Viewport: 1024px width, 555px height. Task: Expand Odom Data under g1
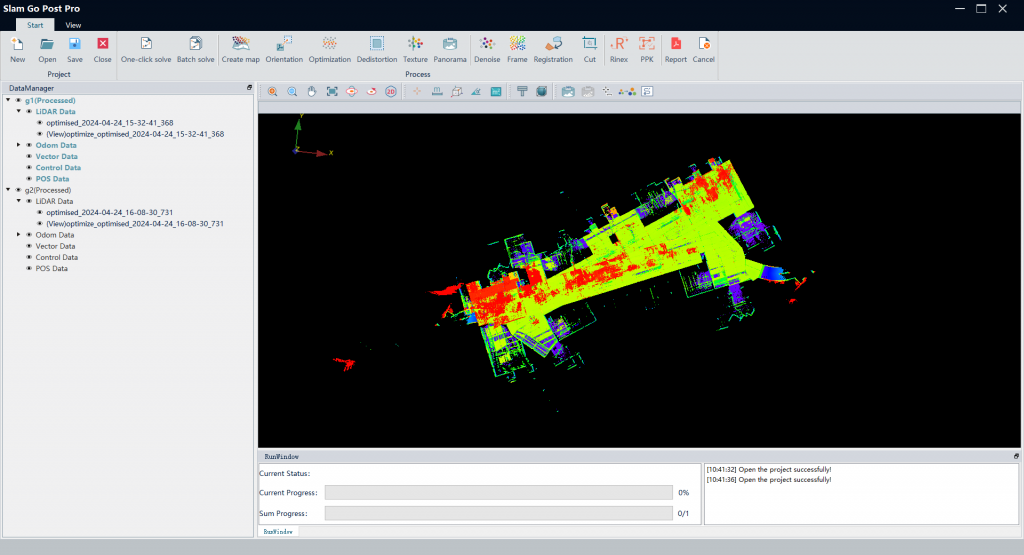18,145
